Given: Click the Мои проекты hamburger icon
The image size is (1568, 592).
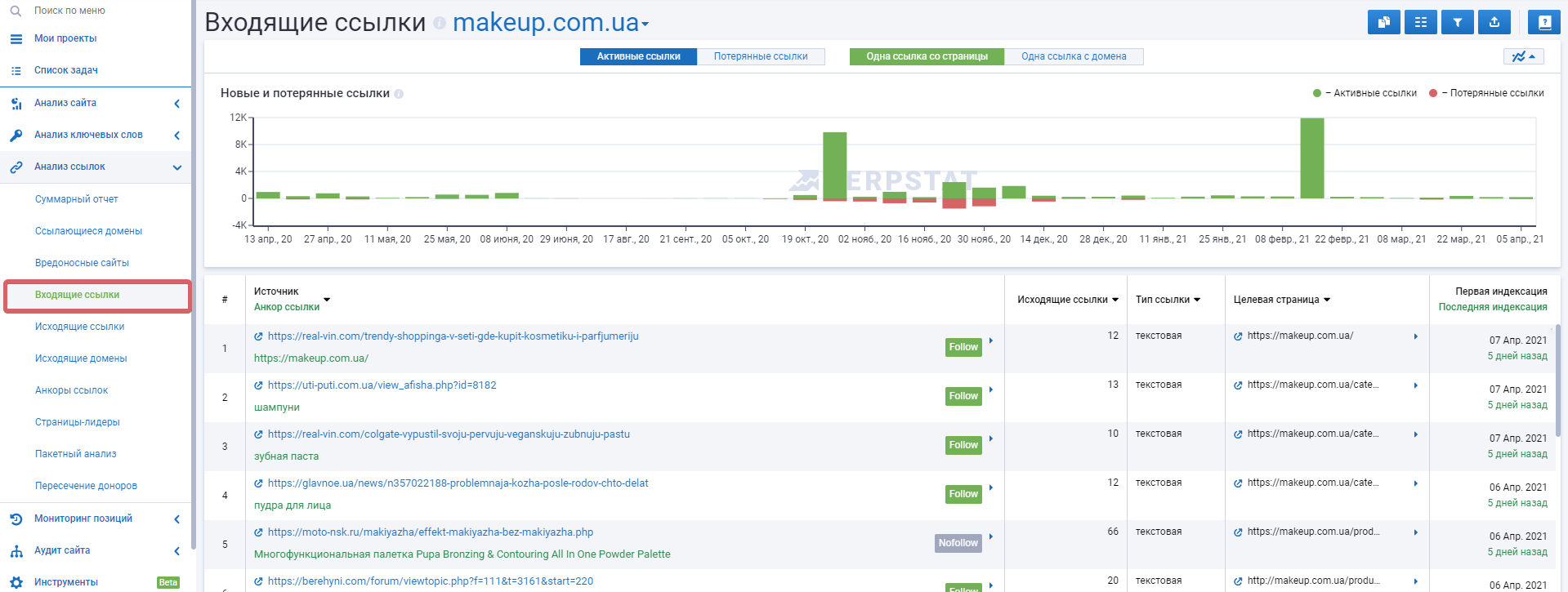Looking at the screenshot, I should click(x=16, y=38).
